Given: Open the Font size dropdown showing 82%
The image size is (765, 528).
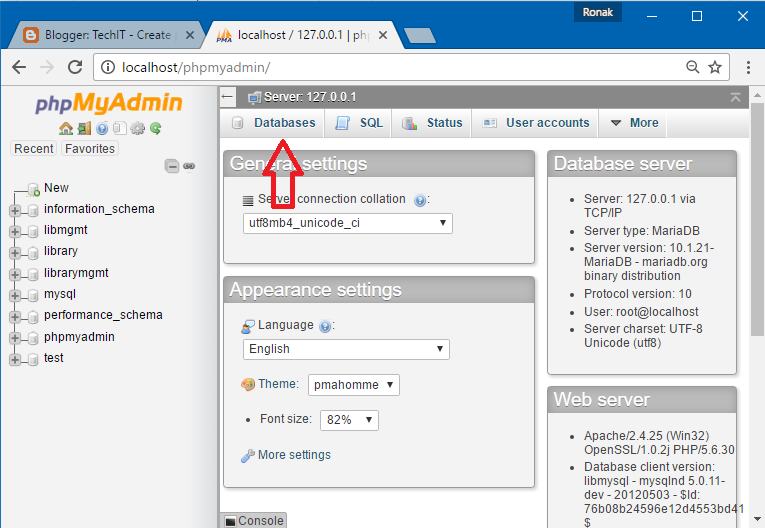Looking at the screenshot, I should [349, 420].
